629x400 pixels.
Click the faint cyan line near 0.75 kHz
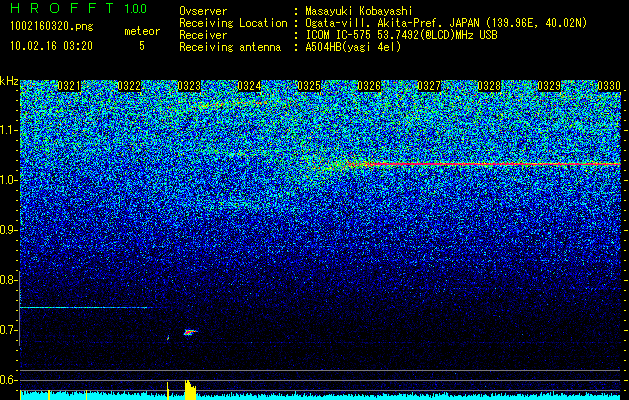pos(84,307)
